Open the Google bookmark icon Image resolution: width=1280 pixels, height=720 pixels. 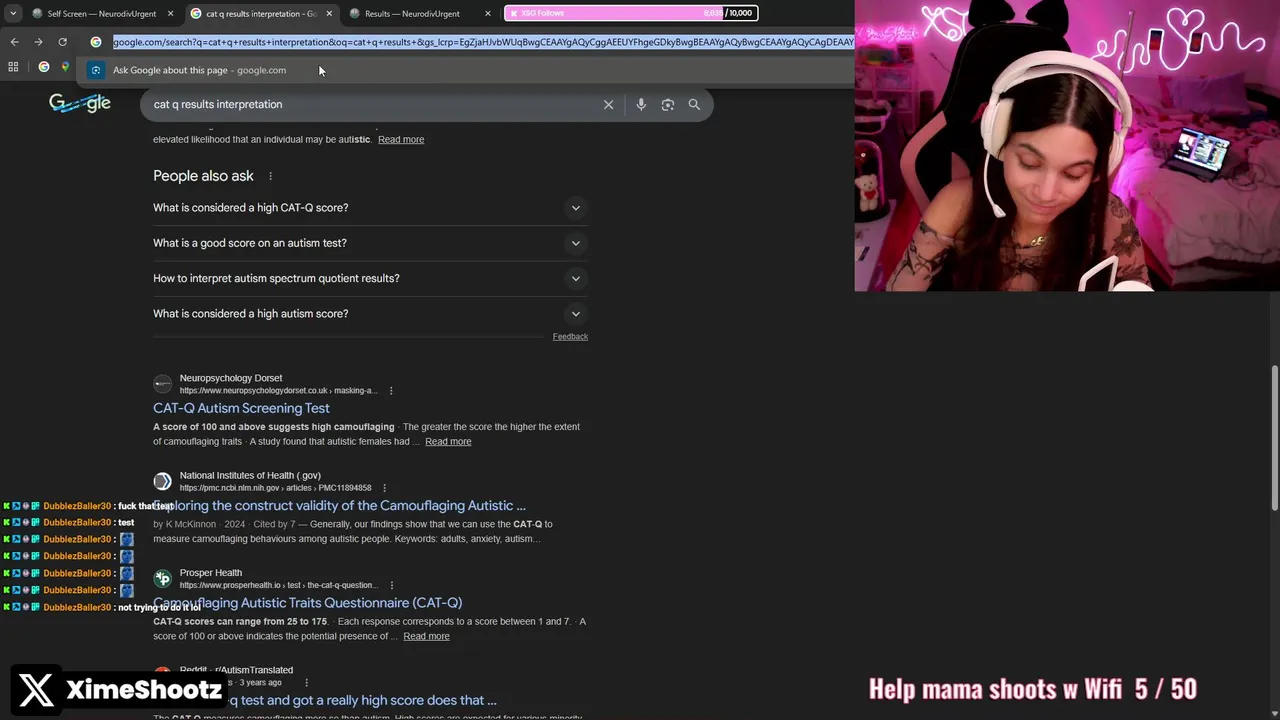43,67
